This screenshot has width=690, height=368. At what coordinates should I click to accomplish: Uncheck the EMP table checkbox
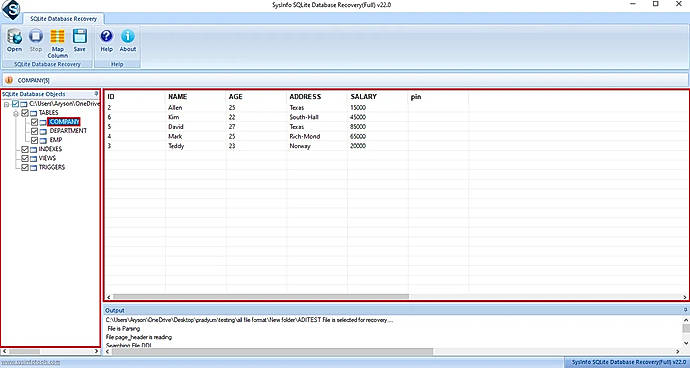tap(34, 140)
